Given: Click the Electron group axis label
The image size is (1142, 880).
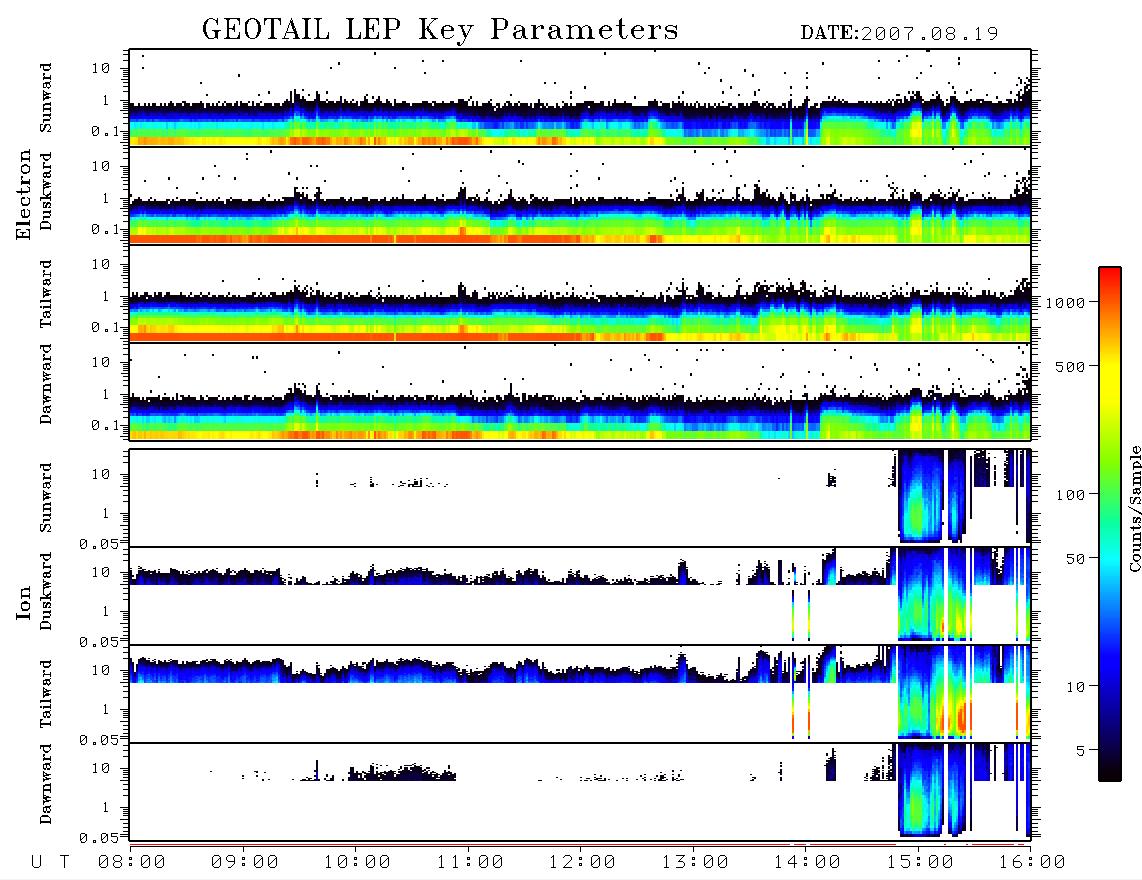Looking at the screenshot, I should pos(24,195).
